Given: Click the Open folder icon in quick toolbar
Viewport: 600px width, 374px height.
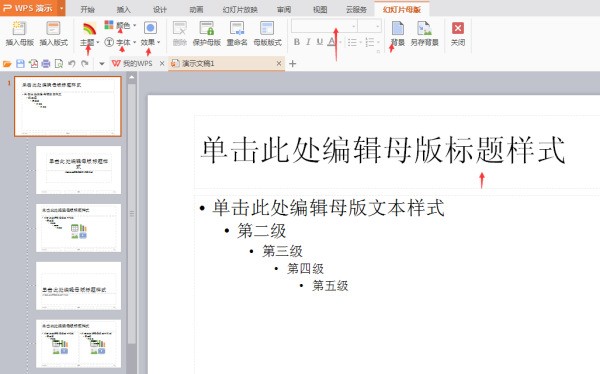Looking at the screenshot, I should pos(7,64).
